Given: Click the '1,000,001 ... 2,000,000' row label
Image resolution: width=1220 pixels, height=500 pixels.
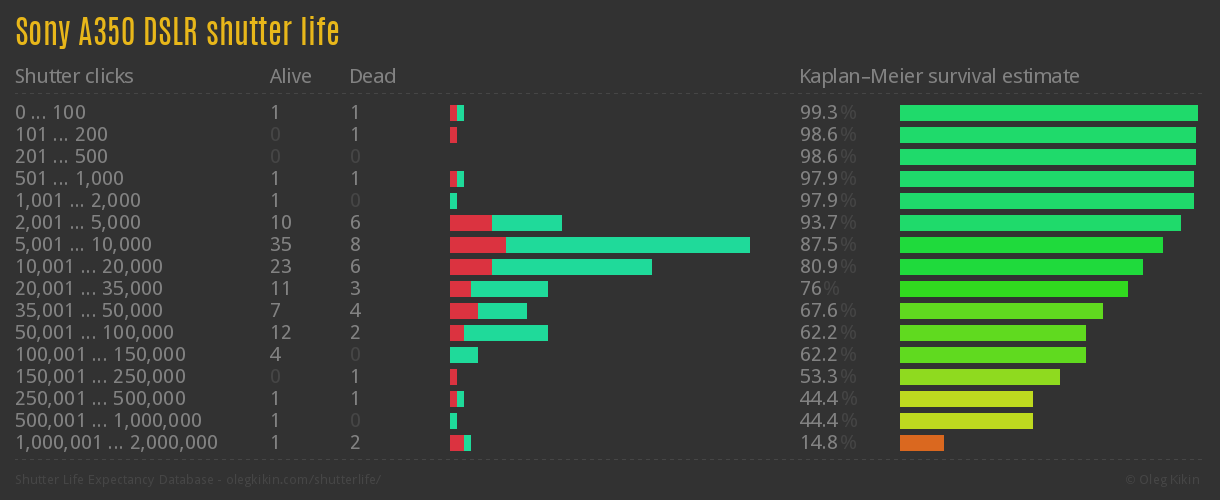Looking at the screenshot, I should pyautogui.click(x=116, y=443).
